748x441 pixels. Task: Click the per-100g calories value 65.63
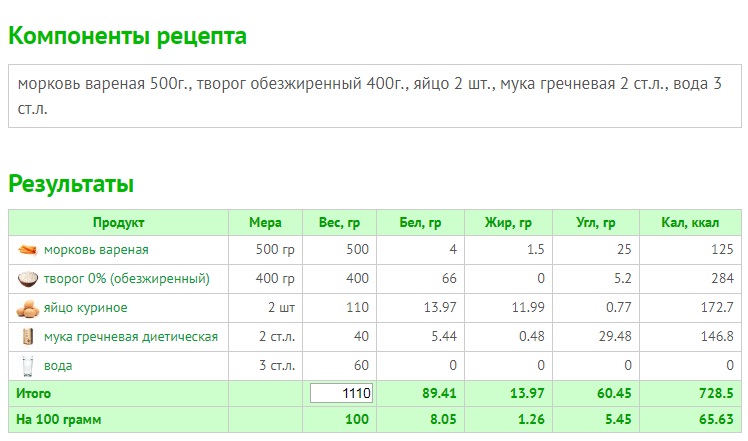point(717,420)
